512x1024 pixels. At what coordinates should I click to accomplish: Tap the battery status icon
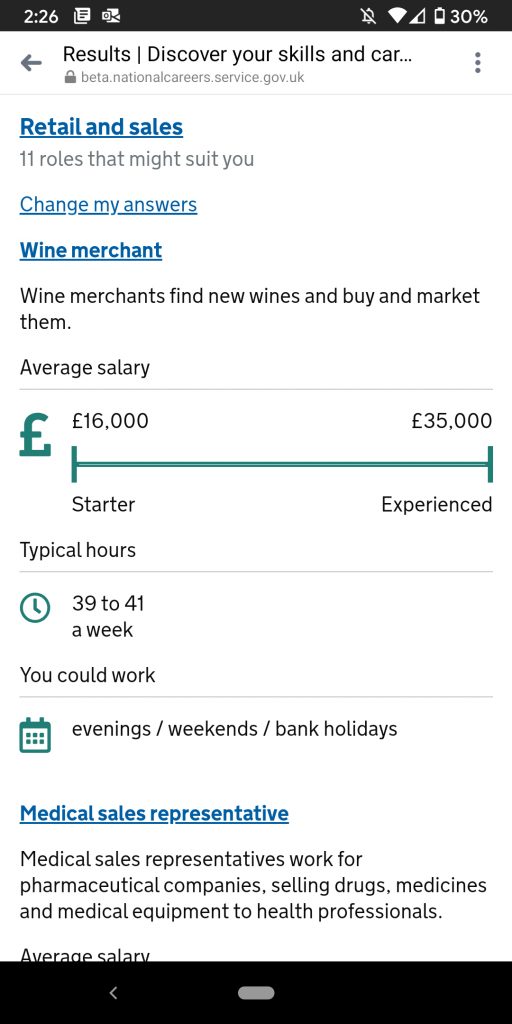(440, 16)
